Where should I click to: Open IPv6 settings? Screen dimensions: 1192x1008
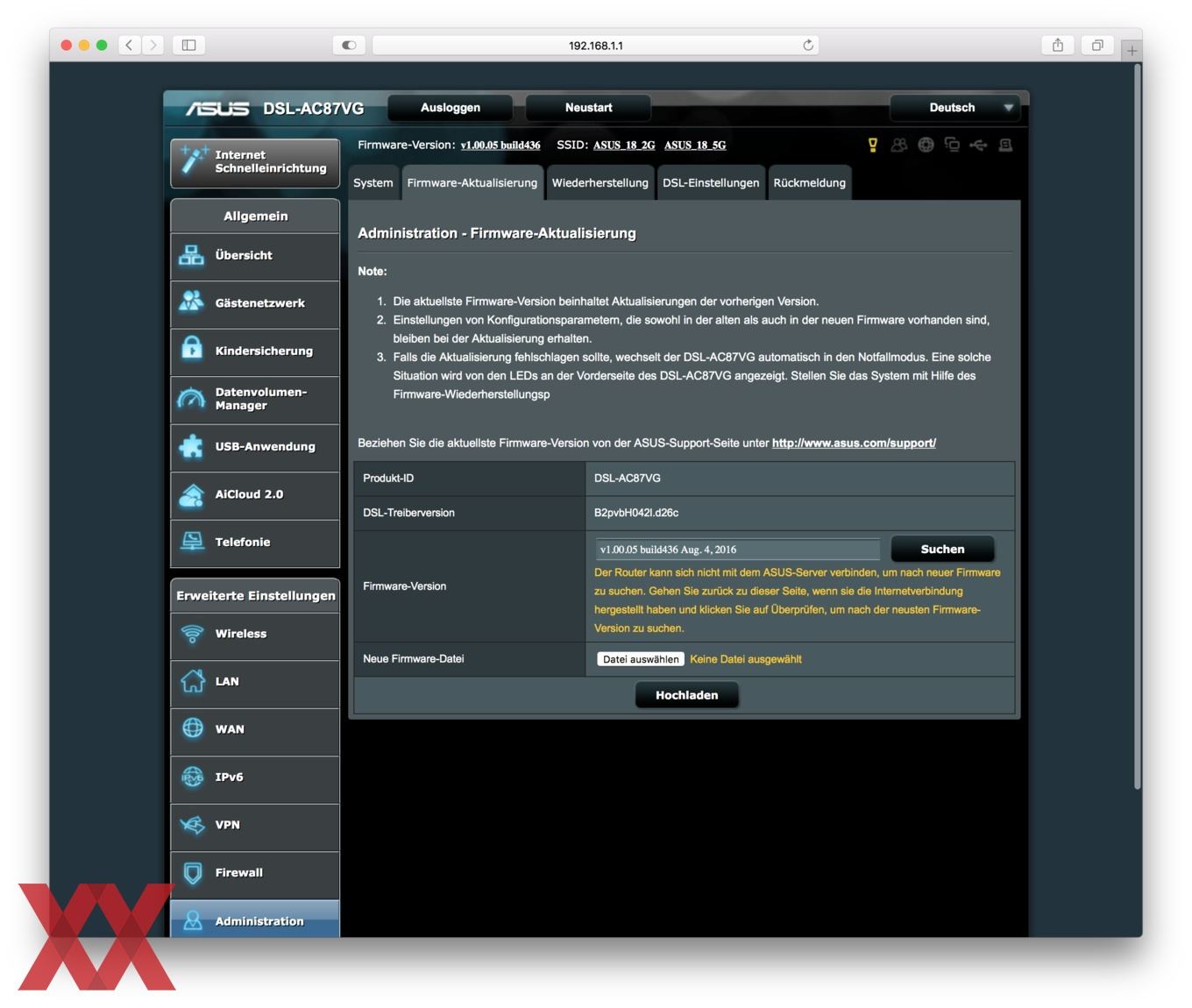(255, 777)
